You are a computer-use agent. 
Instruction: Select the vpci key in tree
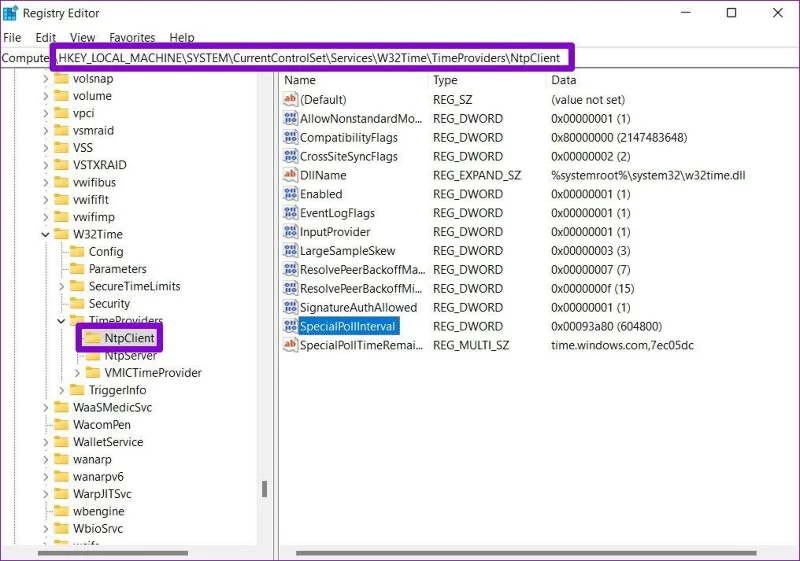tap(84, 113)
